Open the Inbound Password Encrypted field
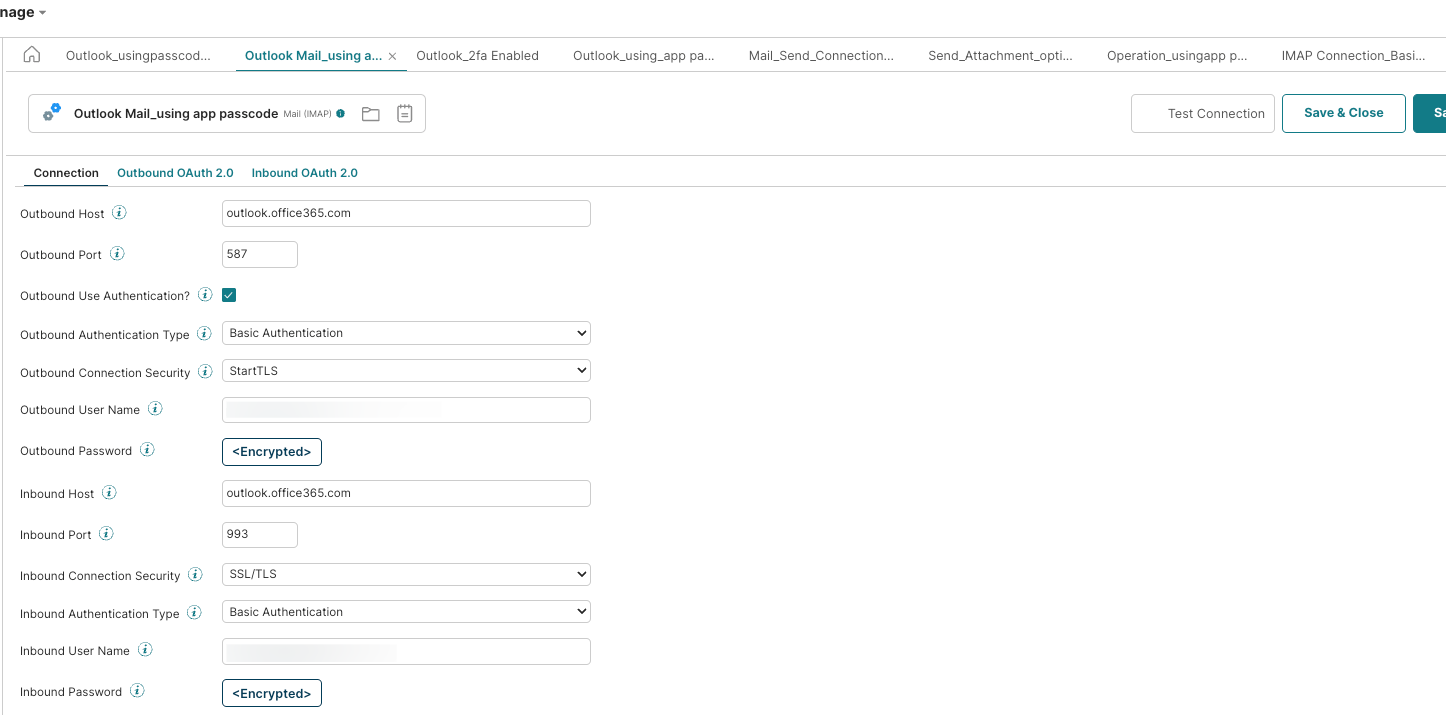The image size is (1446, 715). (x=271, y=692)
